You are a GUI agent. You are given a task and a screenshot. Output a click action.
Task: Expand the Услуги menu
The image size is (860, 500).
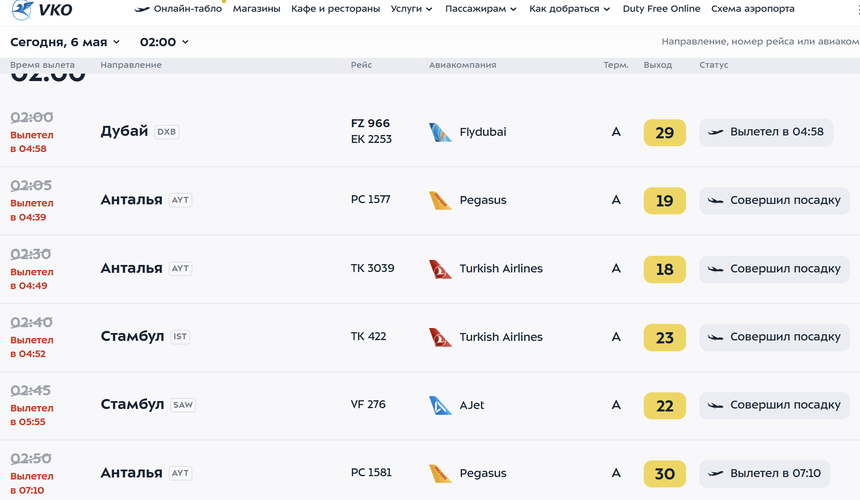(x=411, y=9)
